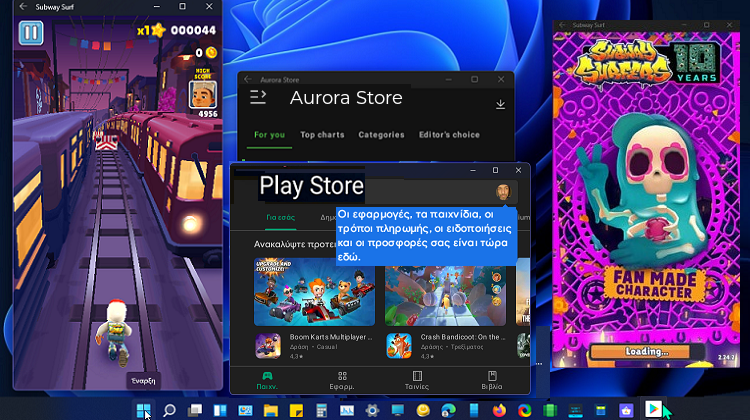Select Εφαρμ. bottom navigation tab
Viewport: 750px width, 420px height.
tap(342, 381)
